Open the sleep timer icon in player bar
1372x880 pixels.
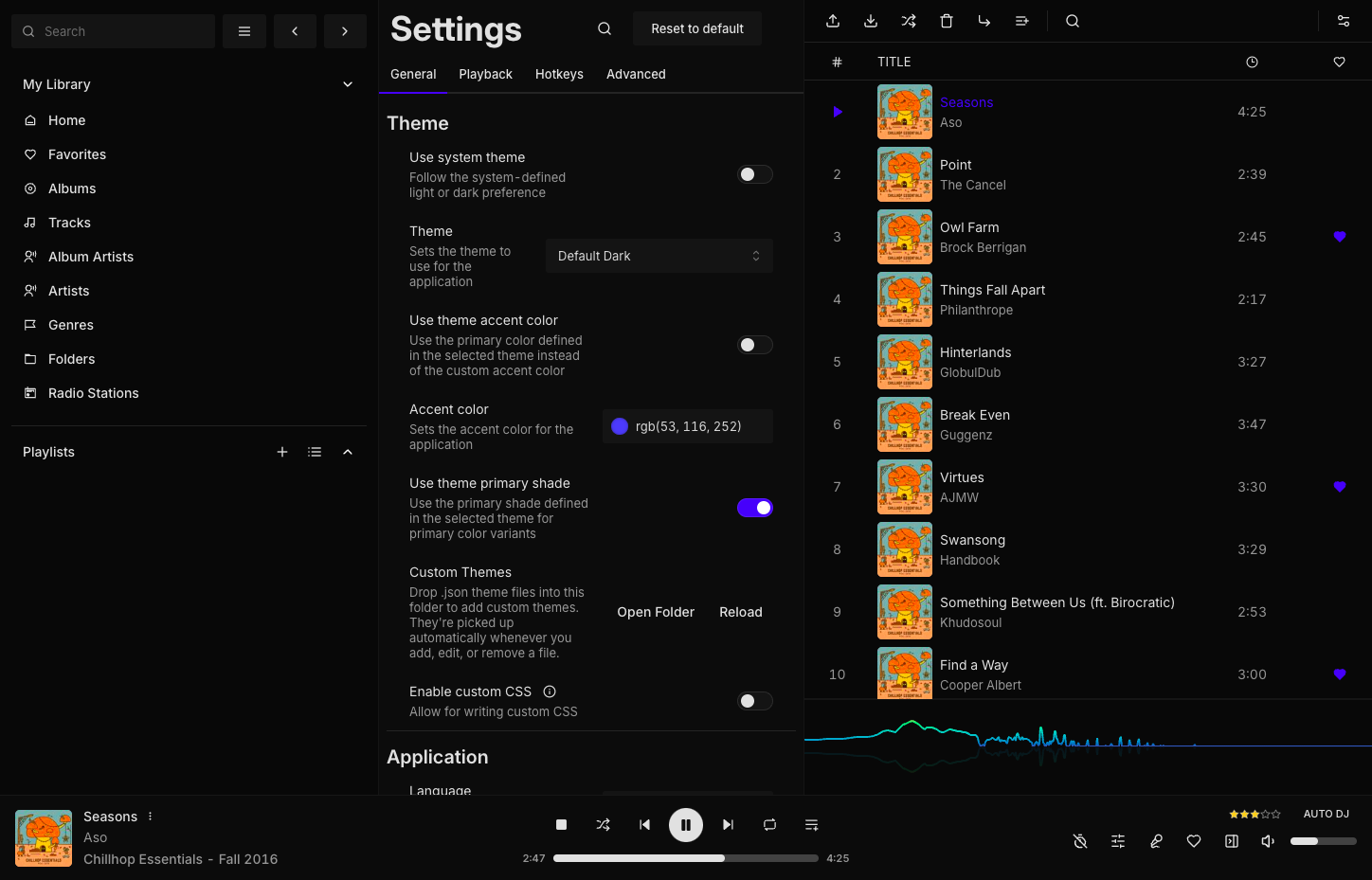1080,841
